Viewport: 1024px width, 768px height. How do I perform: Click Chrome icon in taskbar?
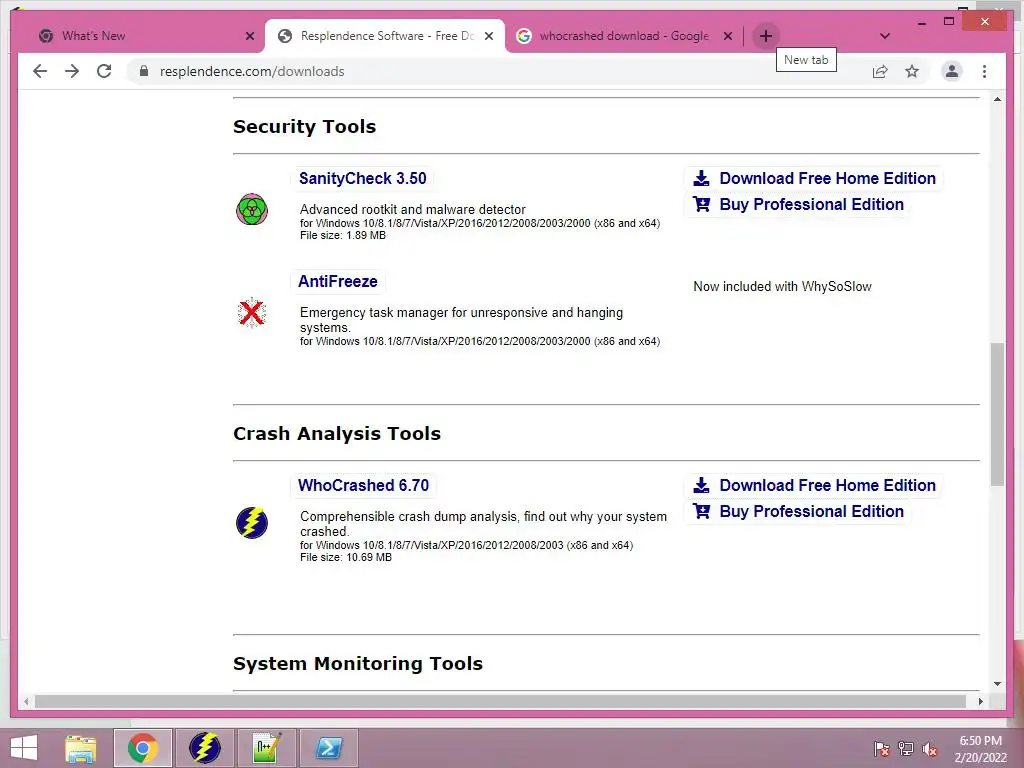143,748
